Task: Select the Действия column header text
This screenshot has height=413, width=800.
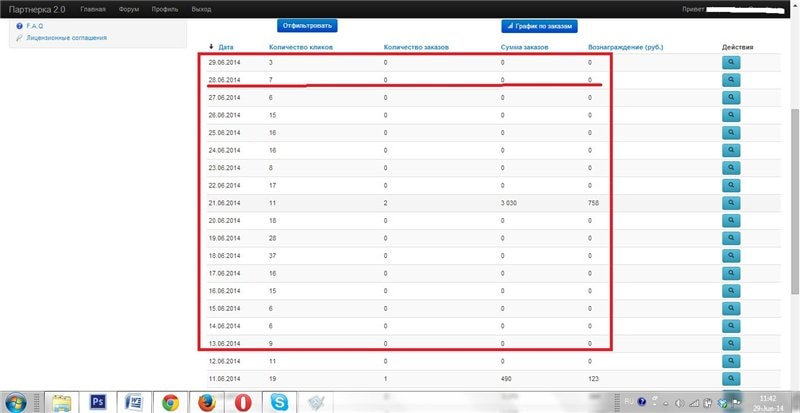Action: click(x=737, y=47)
